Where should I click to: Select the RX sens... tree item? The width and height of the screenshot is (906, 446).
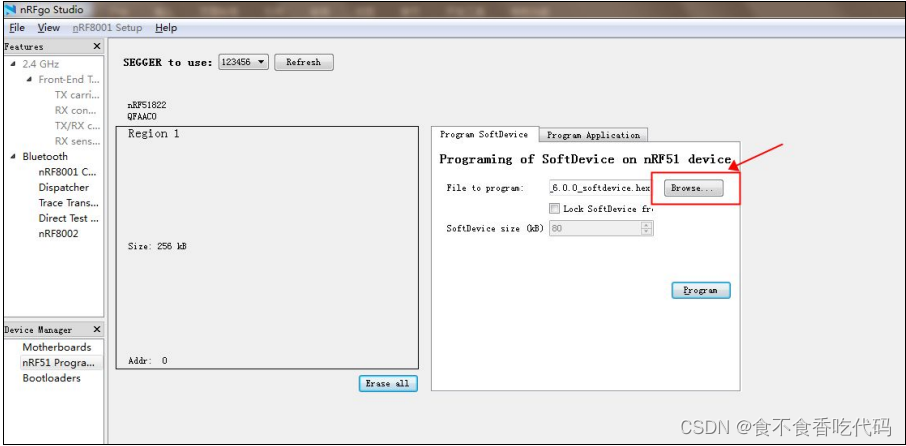coord(77,141)
